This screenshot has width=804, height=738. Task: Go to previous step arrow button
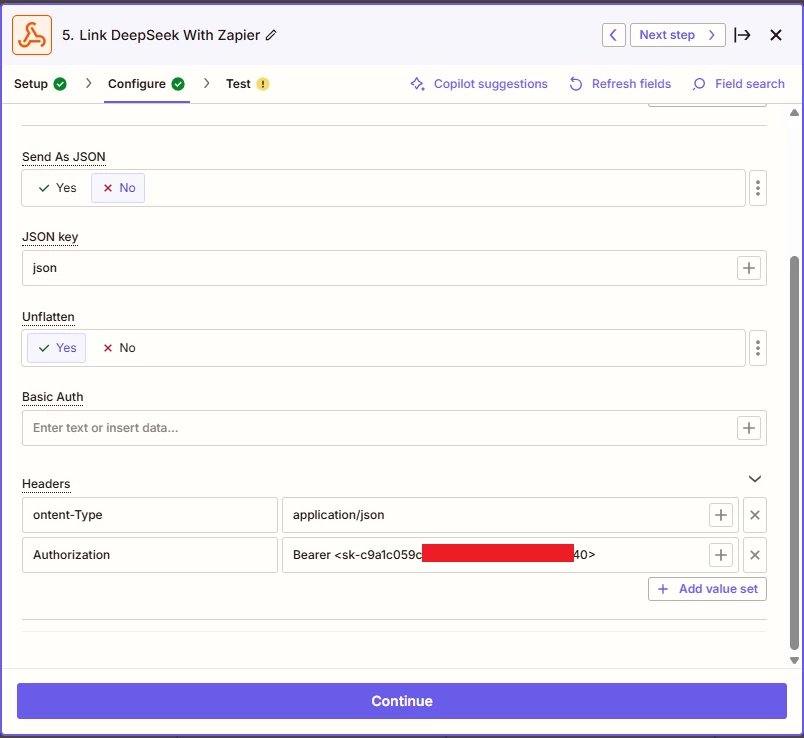(613, 35)
